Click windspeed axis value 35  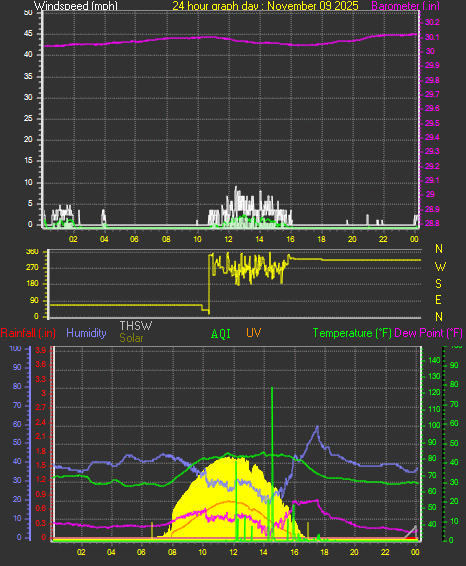(x=28, y=76)
